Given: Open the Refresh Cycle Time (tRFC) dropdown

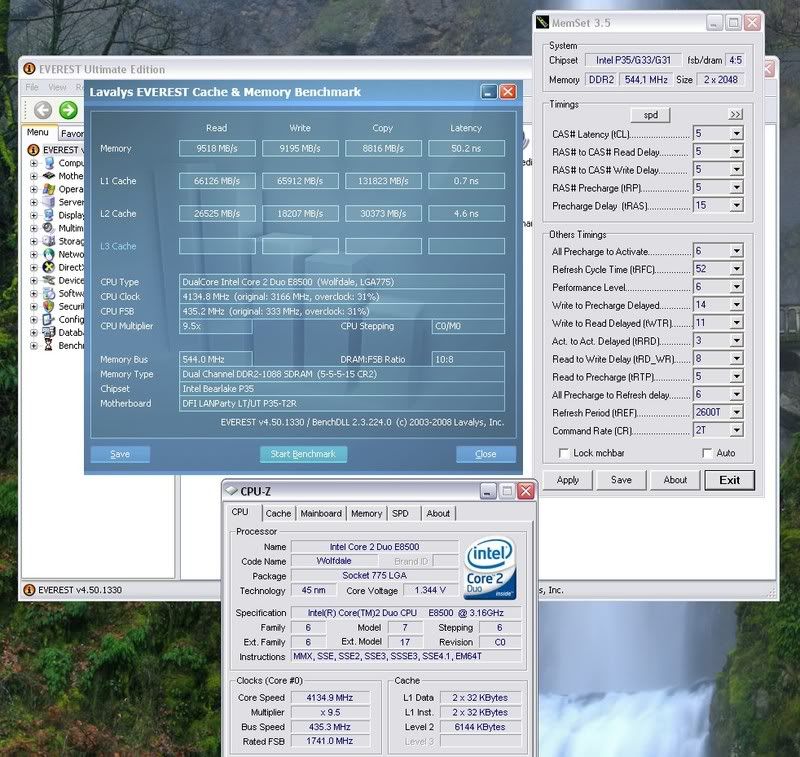Looking at the screenshot, I should pyautogui.click(x=736, y=270).
